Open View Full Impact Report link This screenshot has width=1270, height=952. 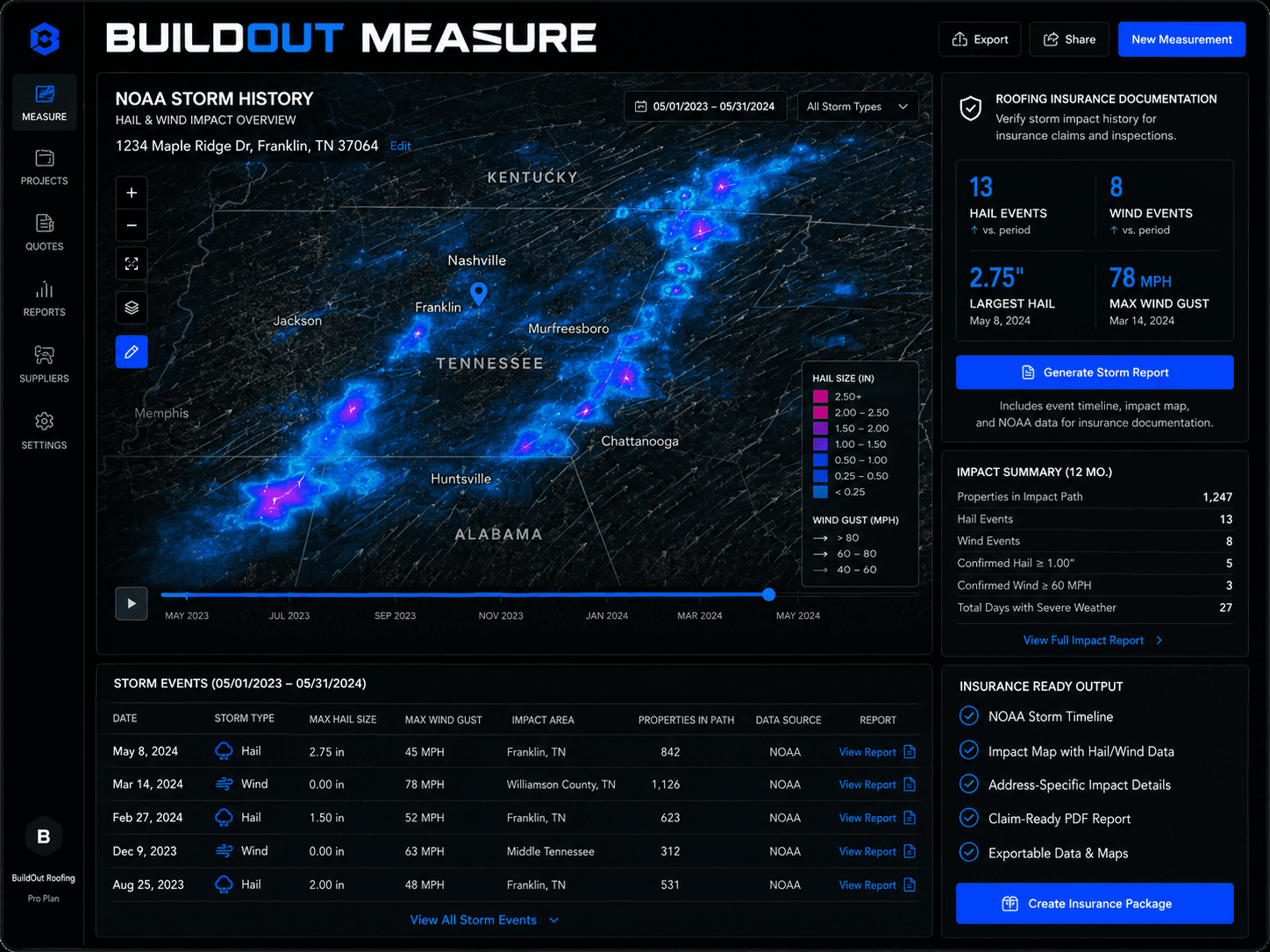pyautogui.click(x=1093, y=641)
